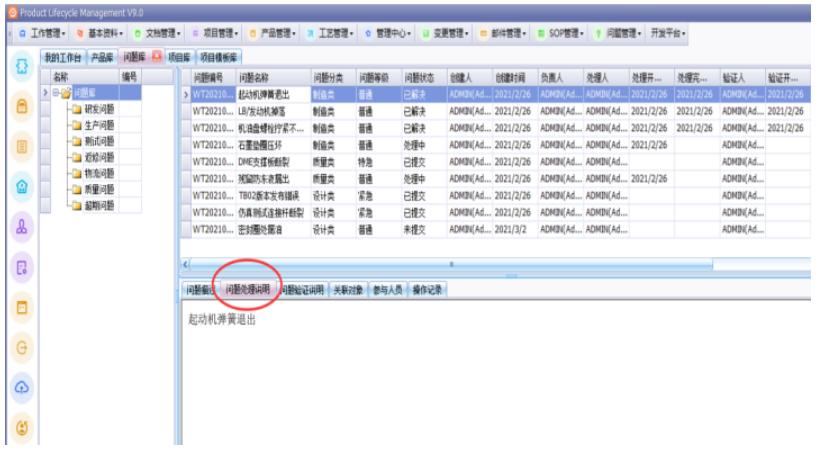Viewport: 823px width, 458px height.
Task: Click the 特急 level cell
Action: click(379, 162)
